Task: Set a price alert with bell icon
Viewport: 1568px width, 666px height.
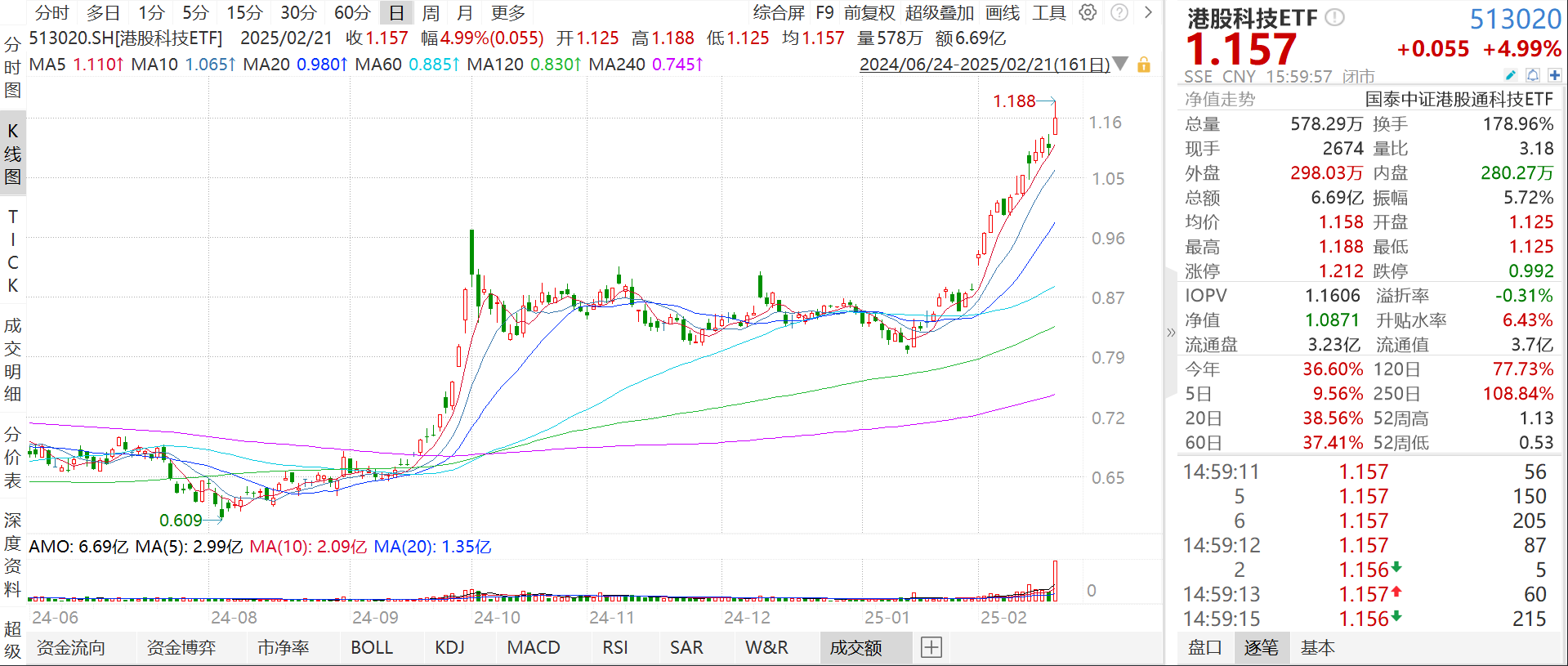Action: (x=1533, y=75)
